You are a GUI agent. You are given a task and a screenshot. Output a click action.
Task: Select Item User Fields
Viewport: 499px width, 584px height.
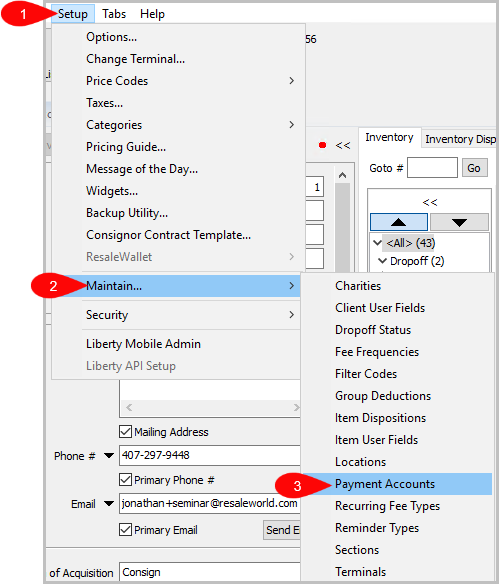coord(397,439)
